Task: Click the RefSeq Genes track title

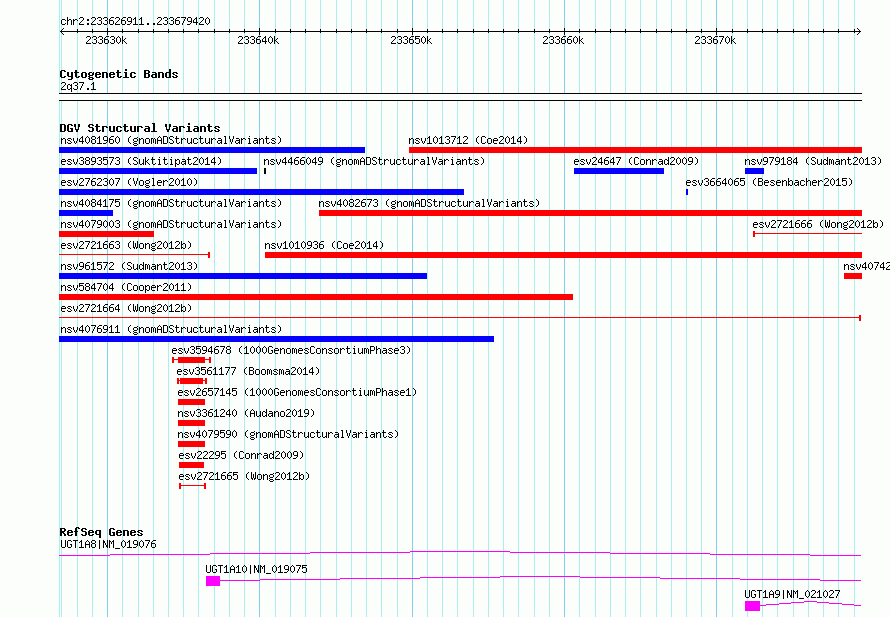Action: click(101, 532)
